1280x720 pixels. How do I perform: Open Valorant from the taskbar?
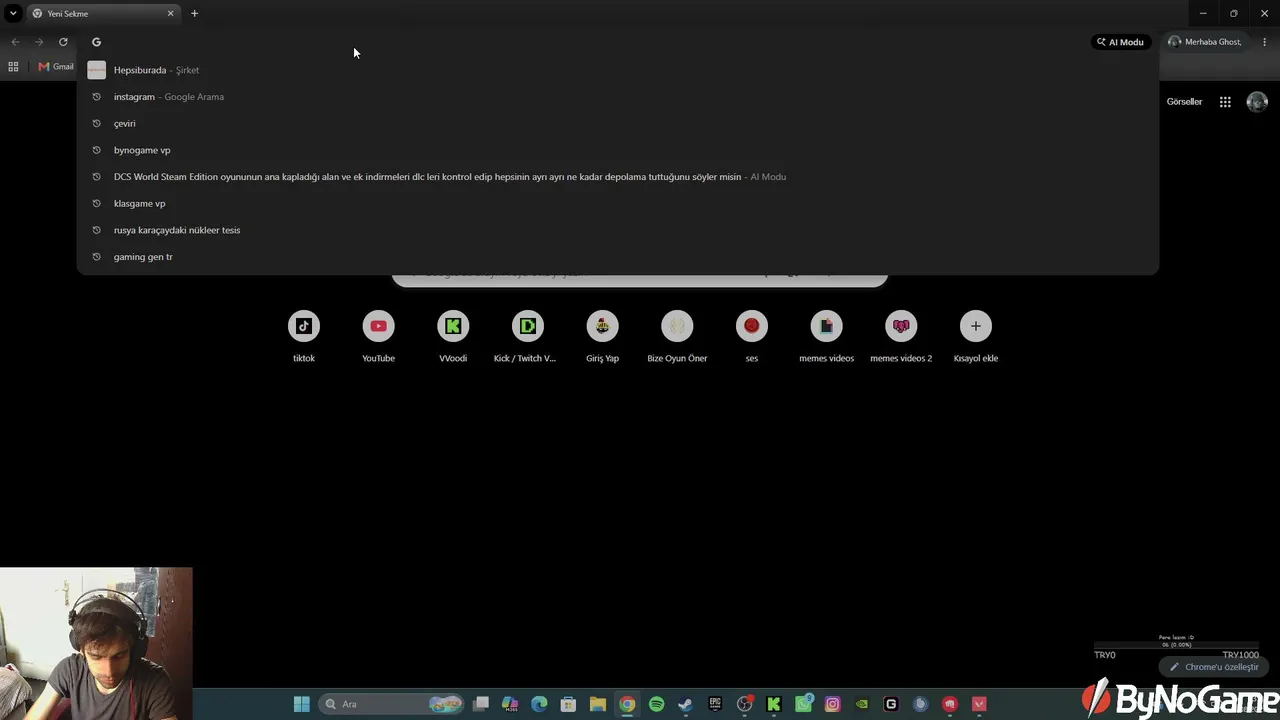coord(979,704)
